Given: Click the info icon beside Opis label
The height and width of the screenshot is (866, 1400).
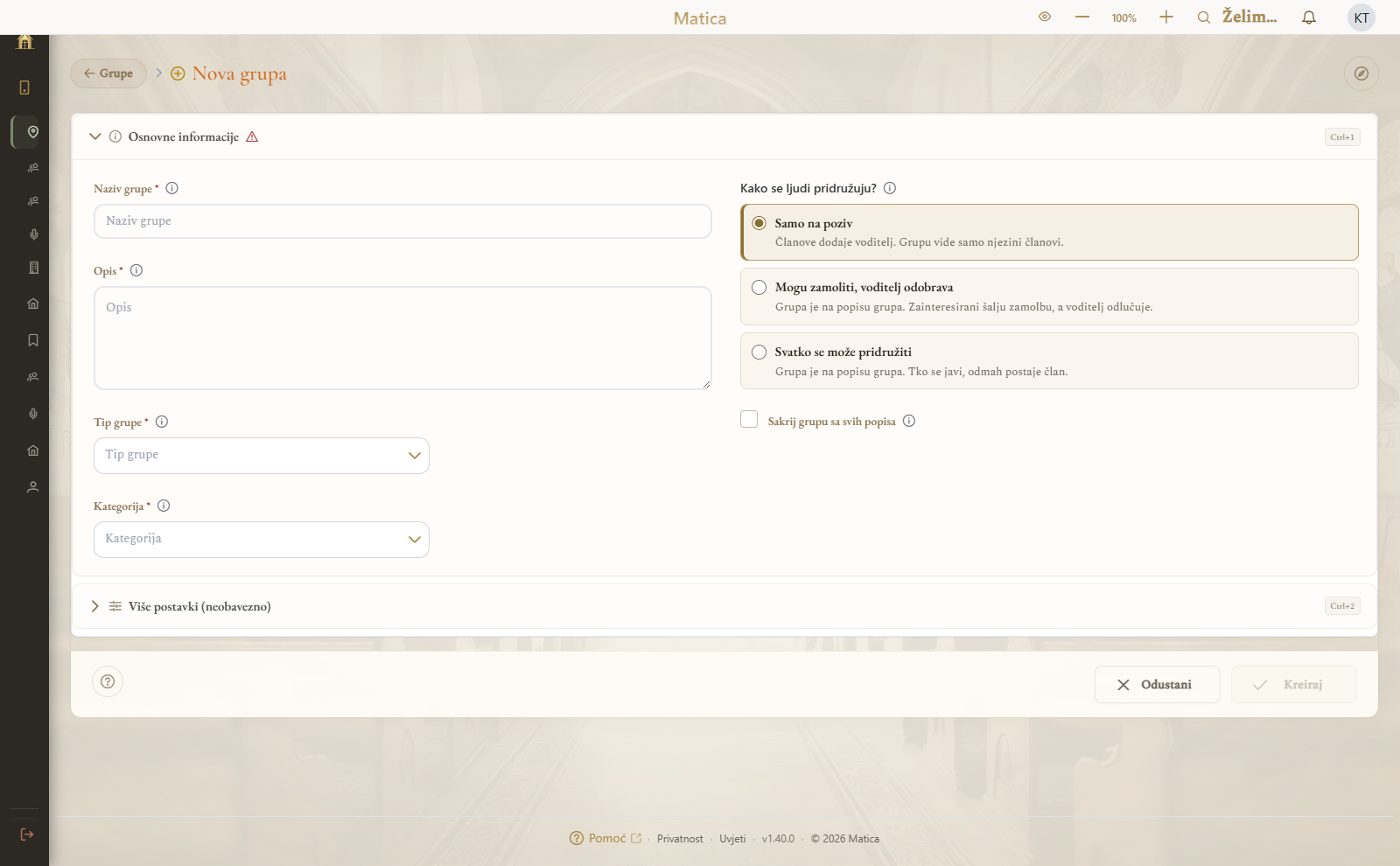Looking at the screenshot, I should pyautogui.click(x=136, y=270).
